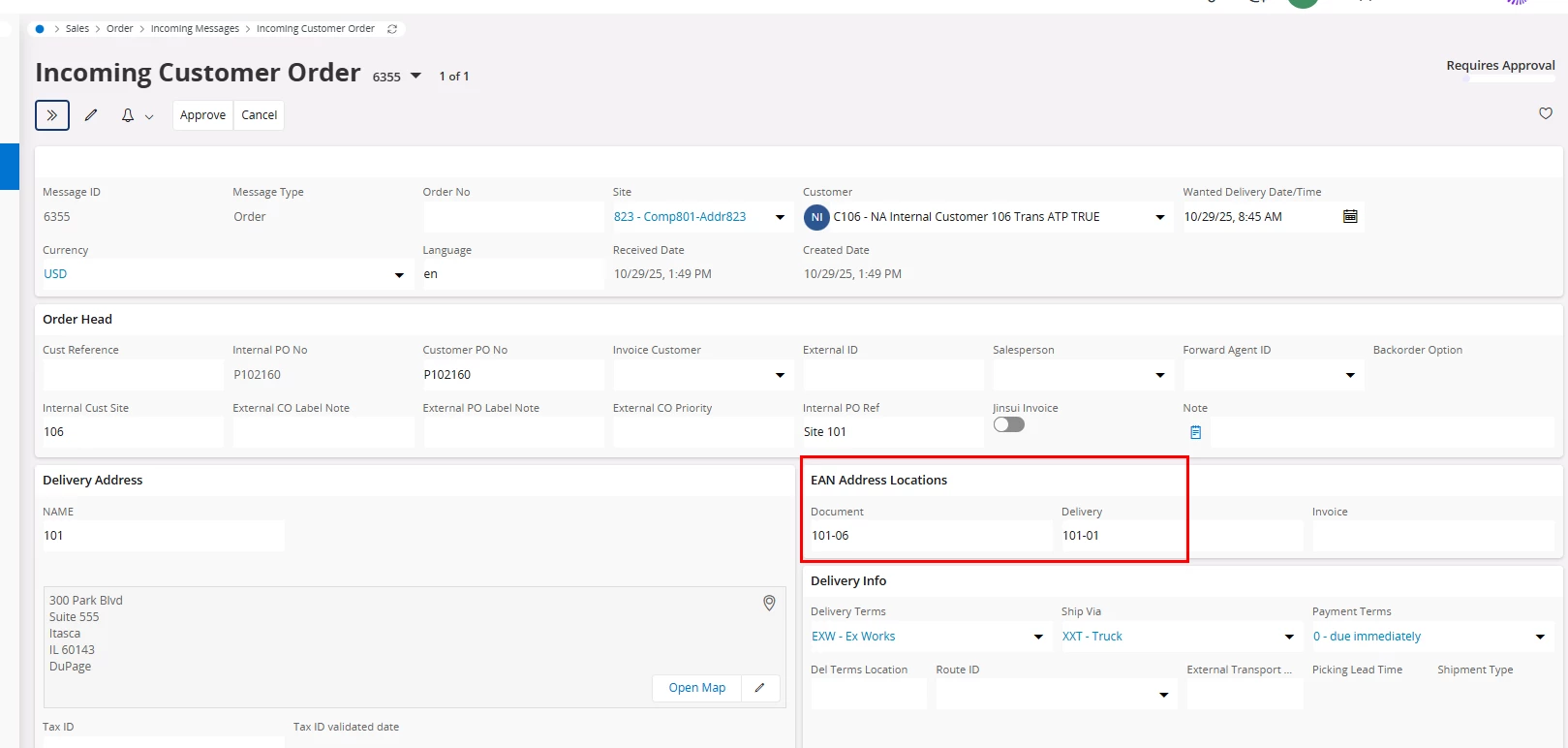Expand the Site dropdown

[780, 217]
